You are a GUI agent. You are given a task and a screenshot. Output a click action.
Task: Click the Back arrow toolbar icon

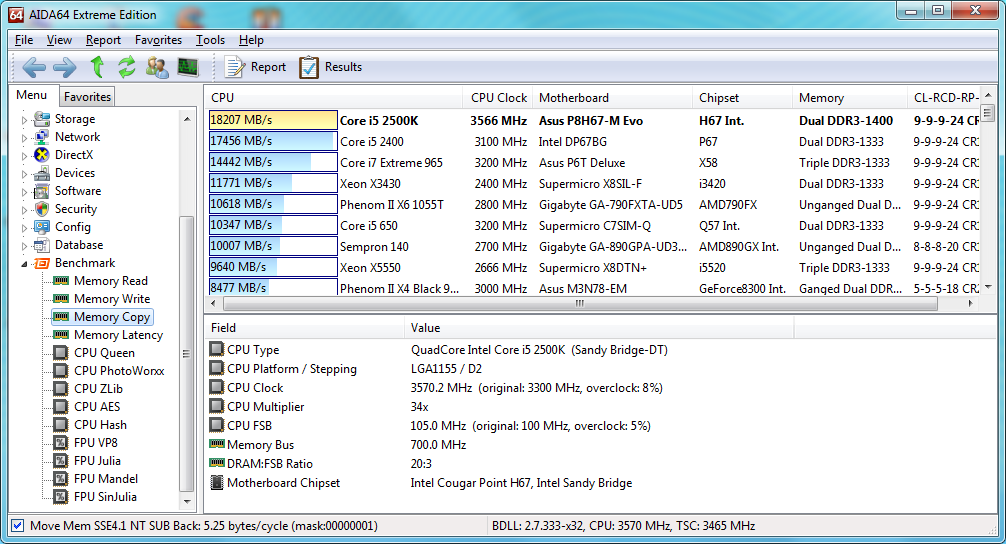pos(33,67)
